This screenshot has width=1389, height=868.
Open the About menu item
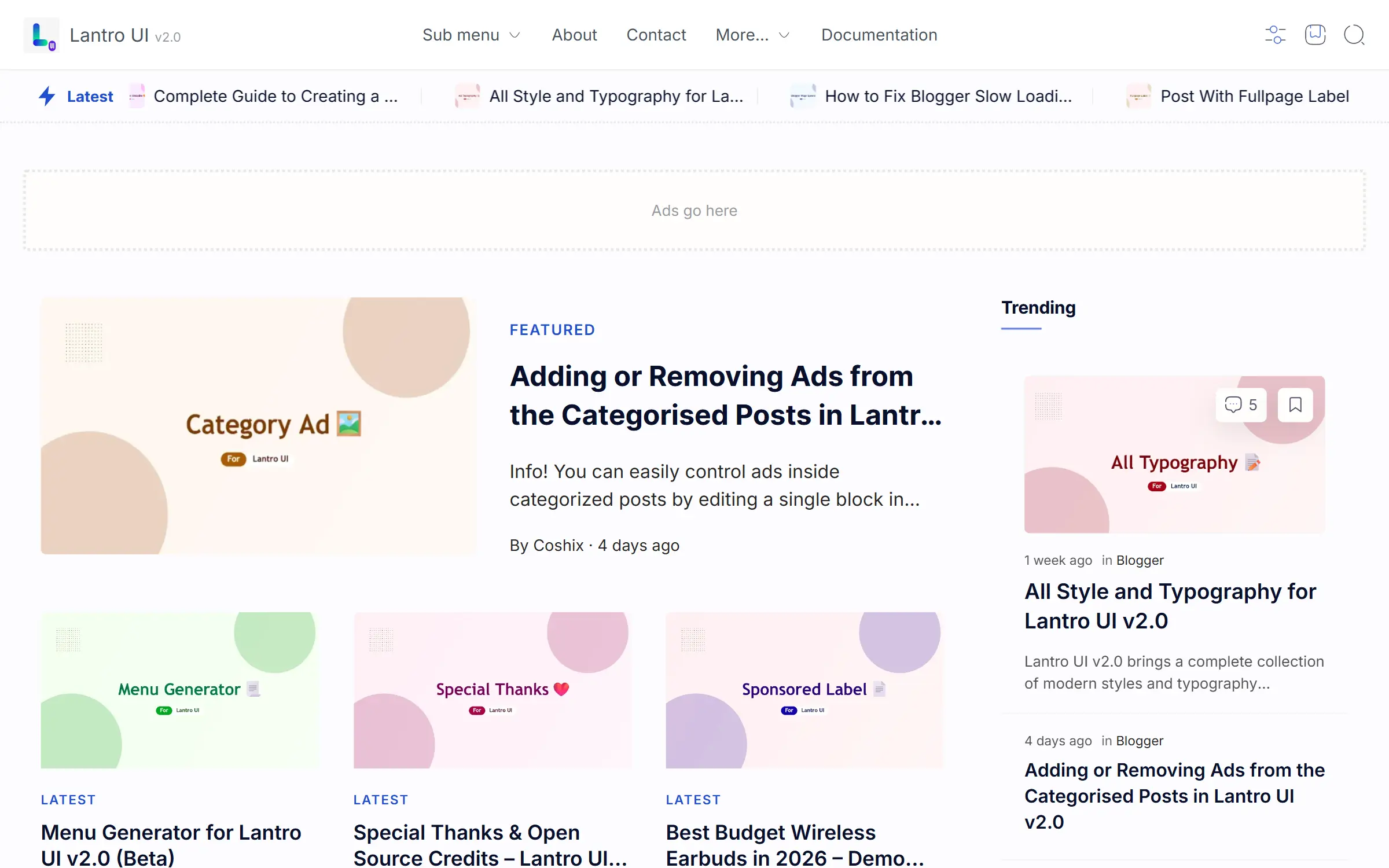(574, 35)
